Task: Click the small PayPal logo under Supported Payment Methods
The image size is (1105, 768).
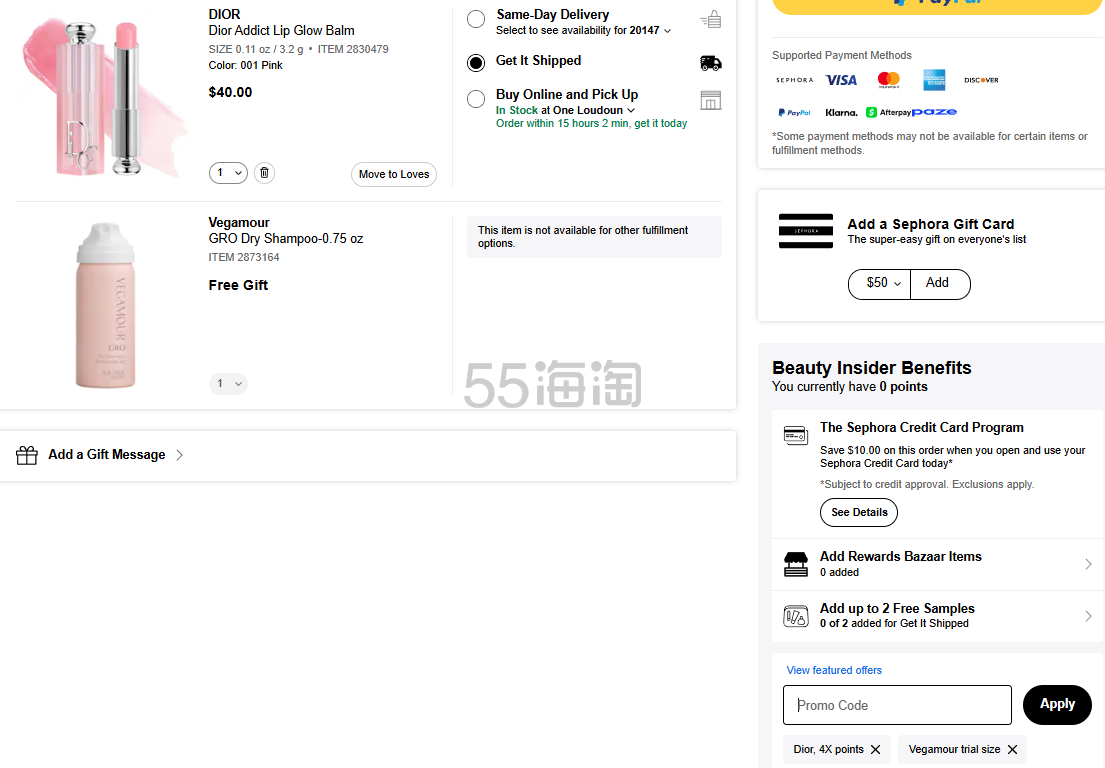Action: tap(794, 113)
